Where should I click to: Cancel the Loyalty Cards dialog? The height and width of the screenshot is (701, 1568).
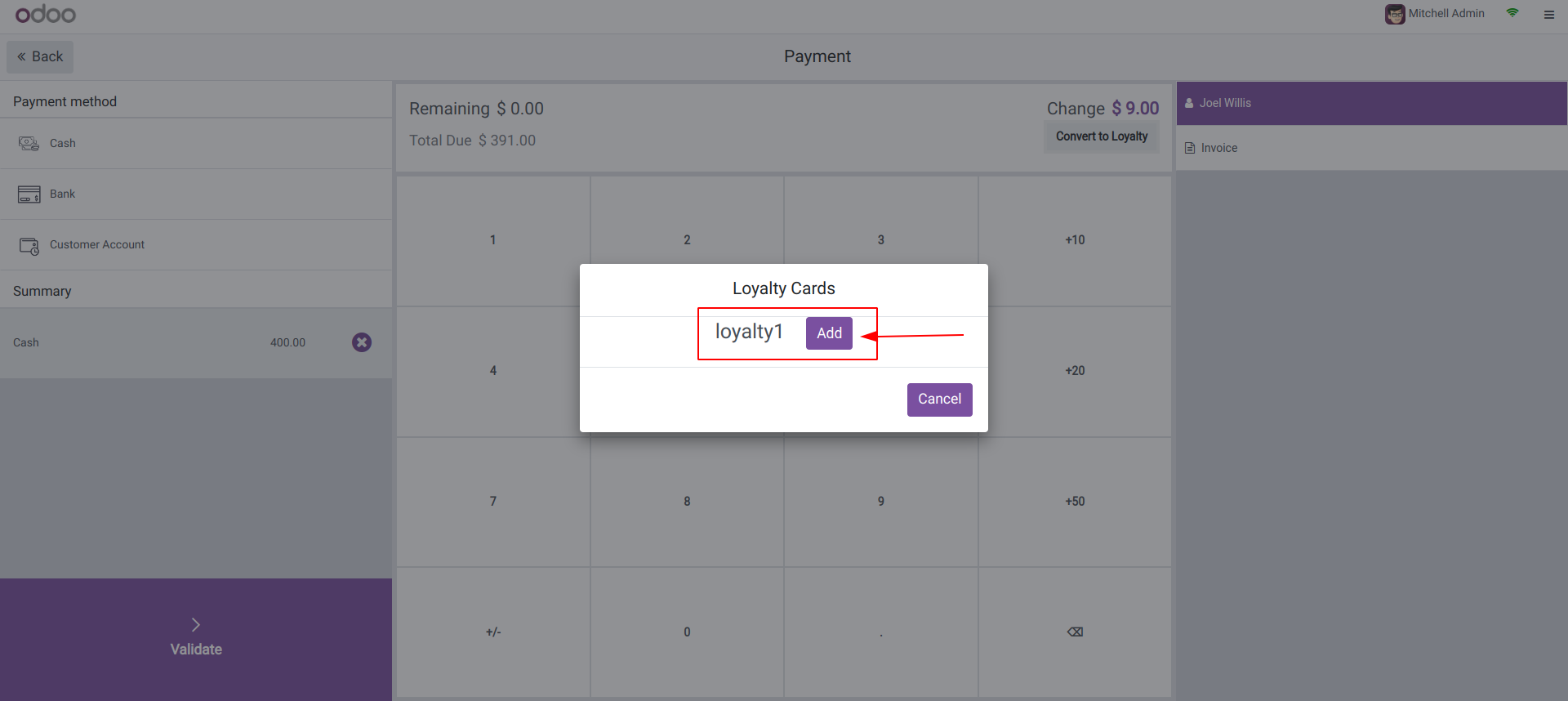939,400
